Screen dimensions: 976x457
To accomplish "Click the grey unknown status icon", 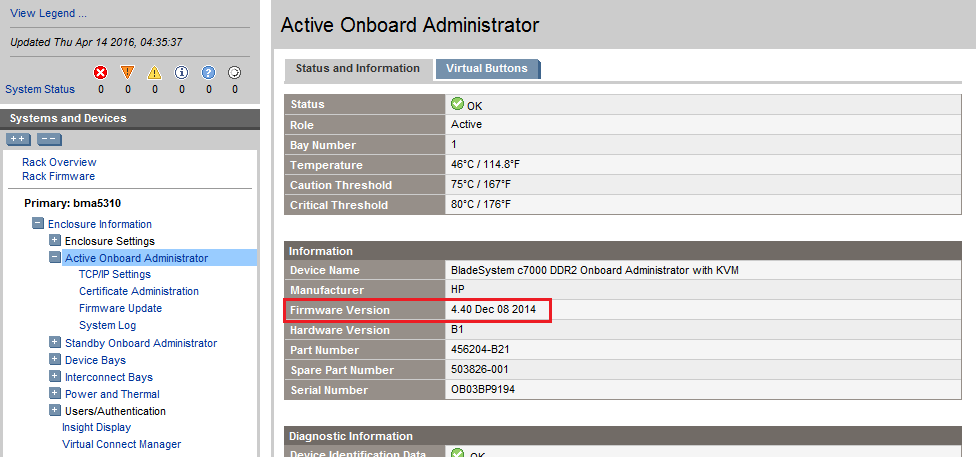I will 235,73.
